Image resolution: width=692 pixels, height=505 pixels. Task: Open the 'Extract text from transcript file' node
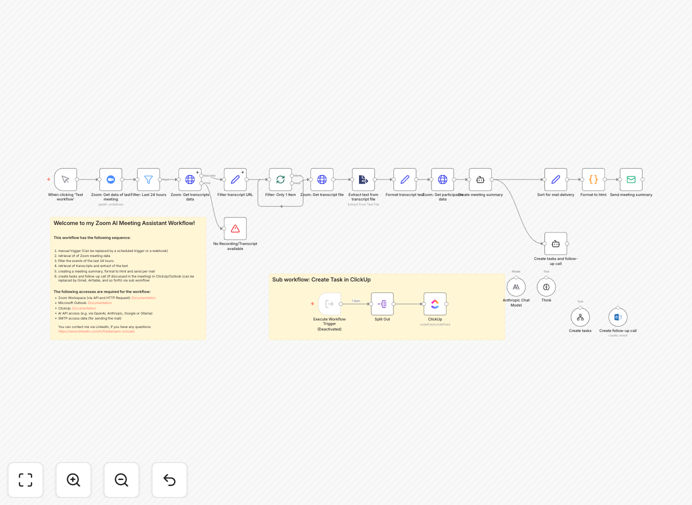(364, 179)
